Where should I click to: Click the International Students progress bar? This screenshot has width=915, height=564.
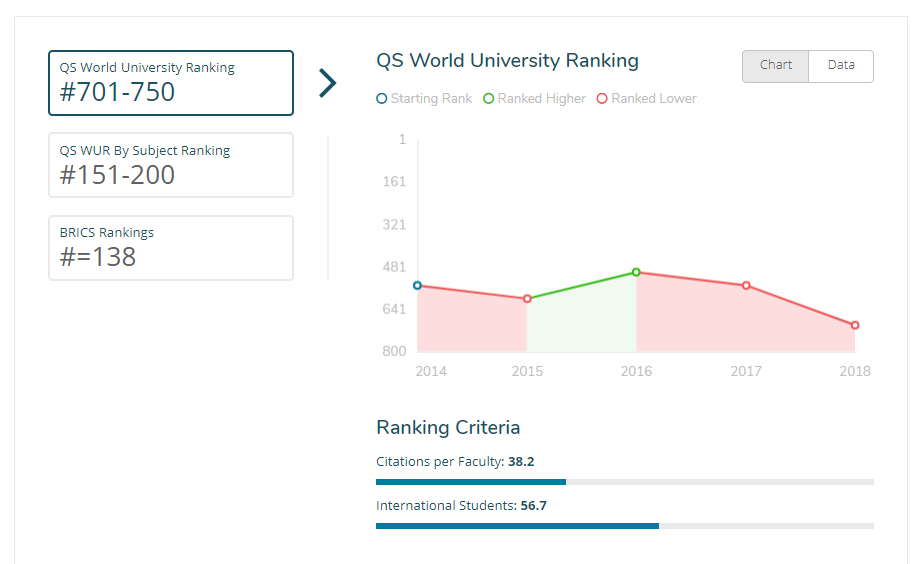pos(624,525)
